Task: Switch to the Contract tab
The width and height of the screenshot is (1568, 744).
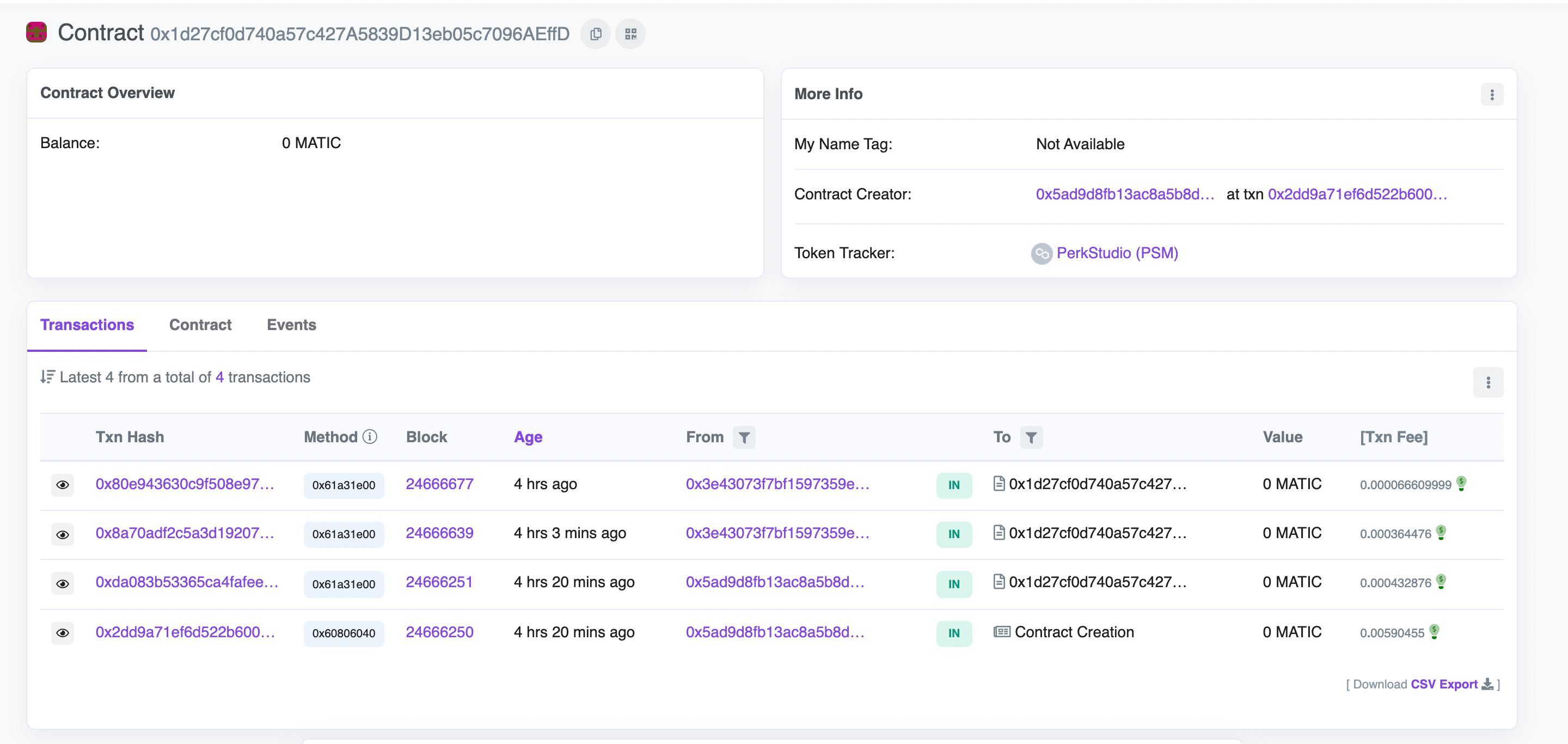Action: [x=200, y=325]
